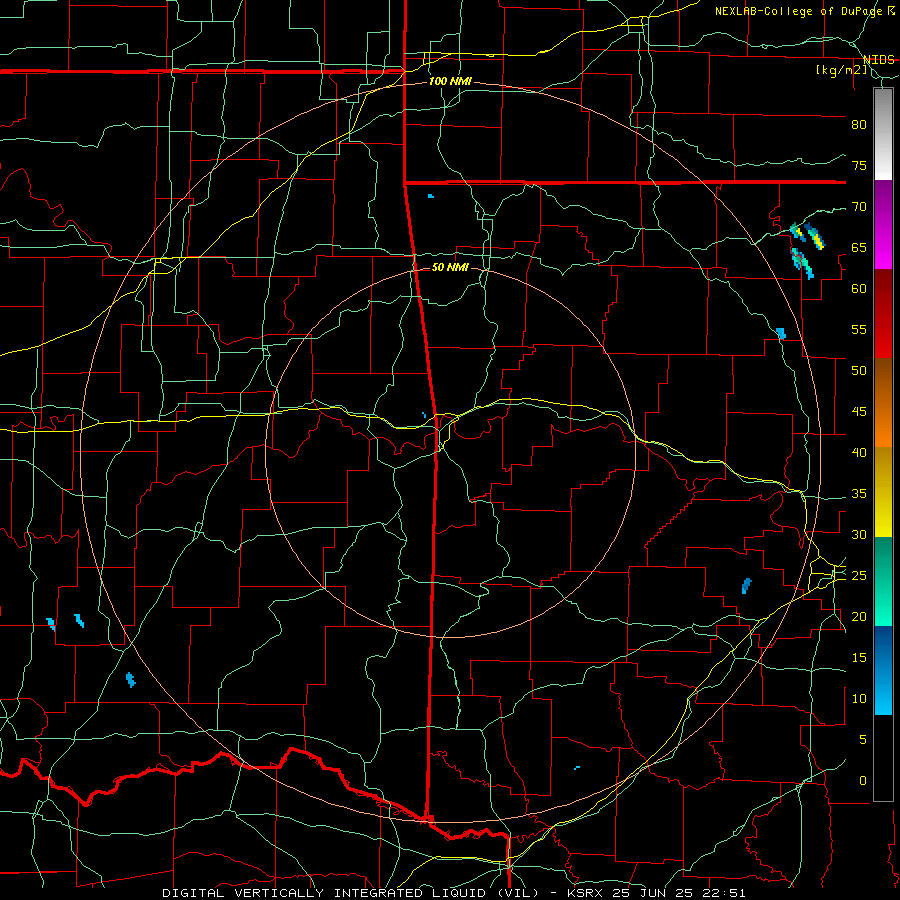Screen dimensions: 900x900
Task: Click the legend value 0 at the scale bottom
Action: click(863, 781)
